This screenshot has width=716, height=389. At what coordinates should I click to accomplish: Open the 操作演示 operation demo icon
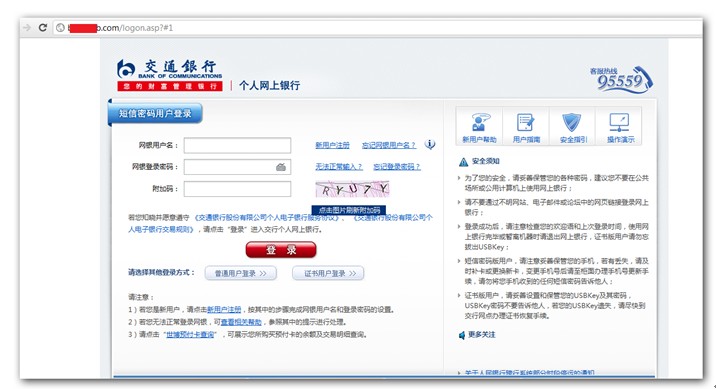click(620, 126)
